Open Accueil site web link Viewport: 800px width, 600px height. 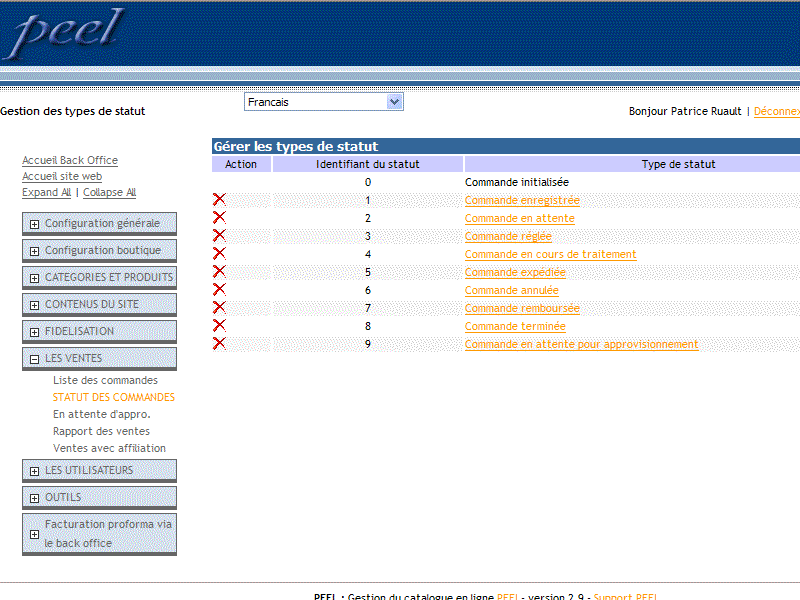tap(62, 176)
